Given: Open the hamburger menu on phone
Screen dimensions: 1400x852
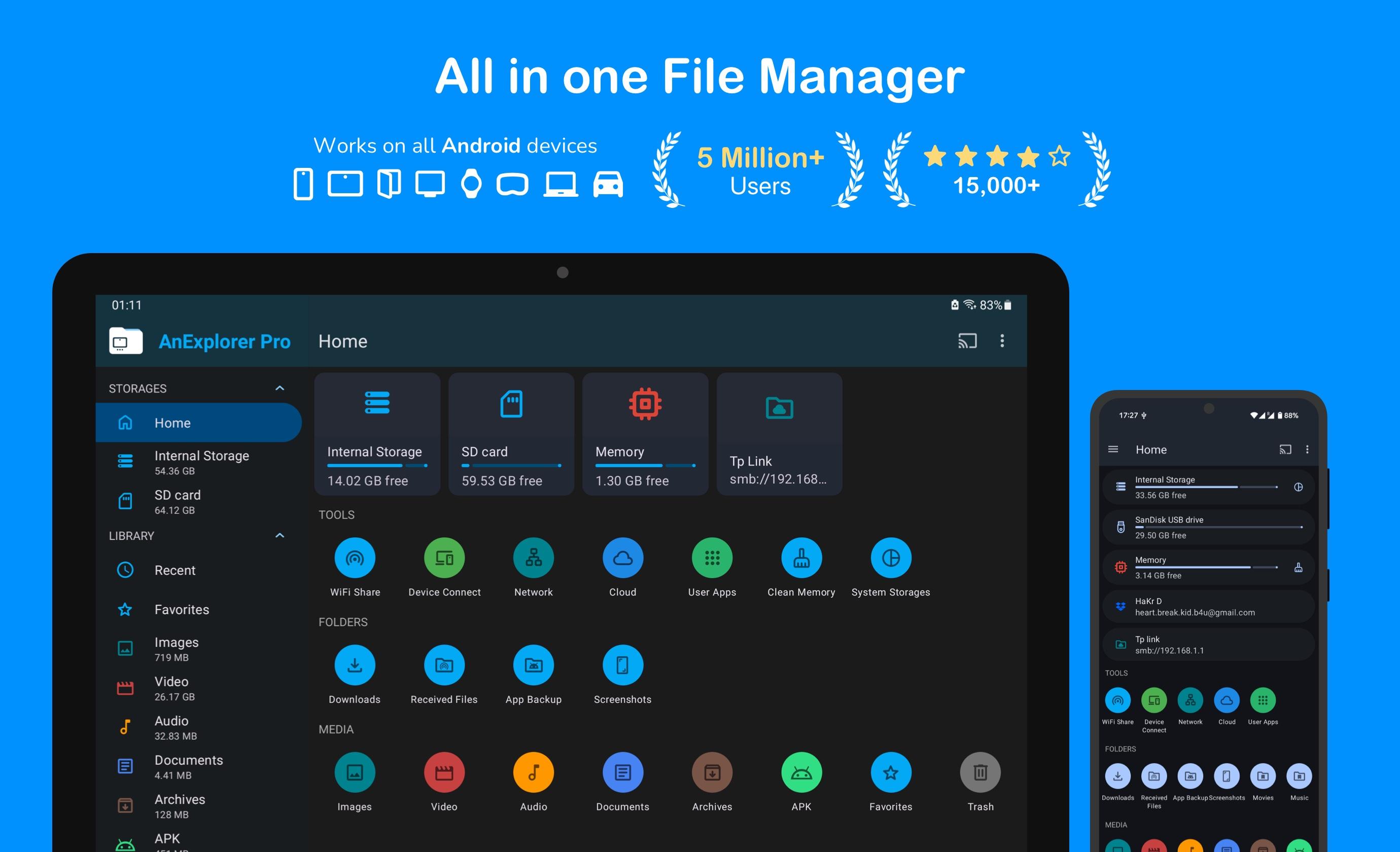Looking at the screenshot, I should click(x=1113, y=449).
